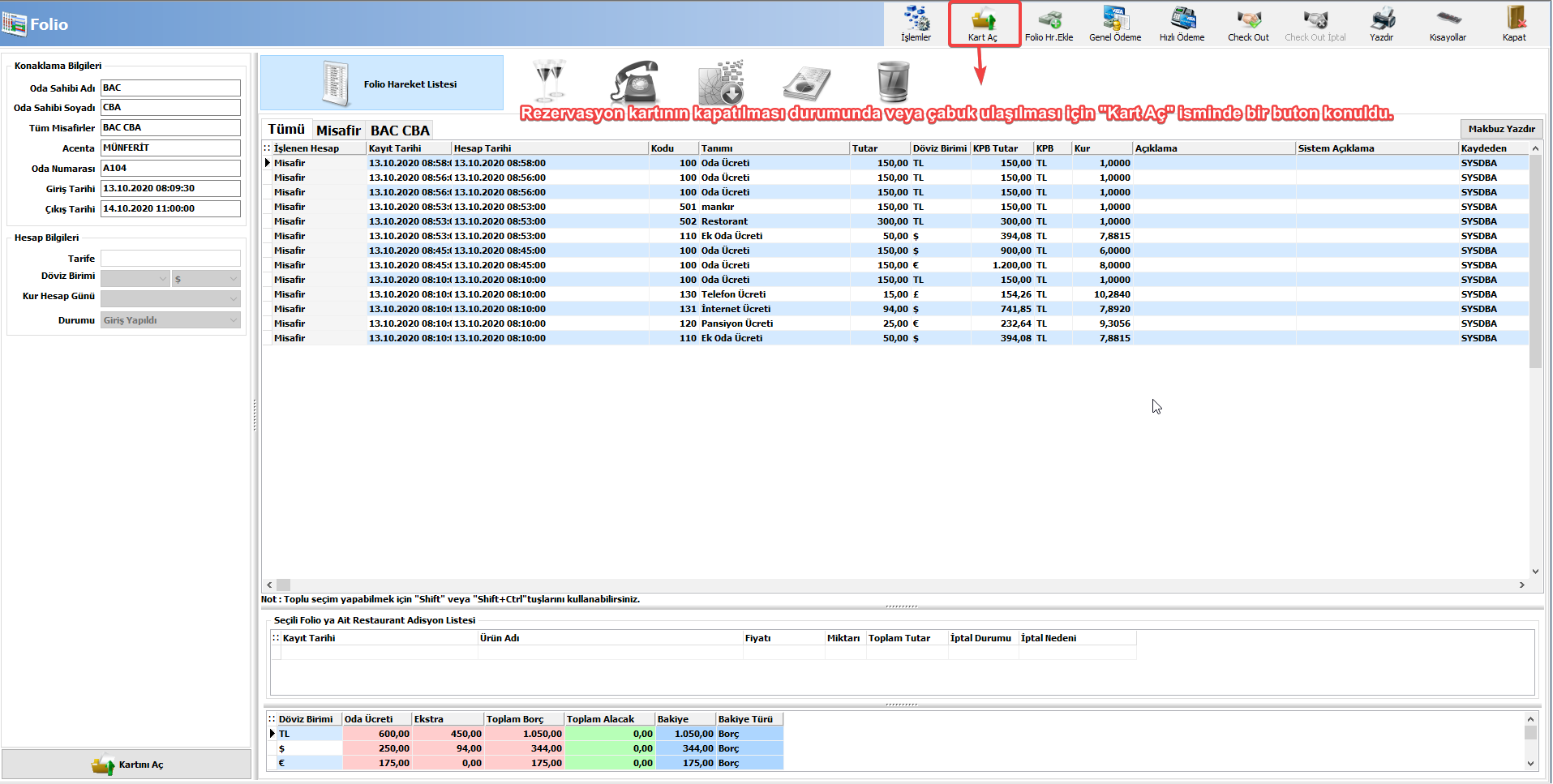This screenshot has width=1553, height=784.
Task: Click the İptal Nedeni column header
Action: coord(1077,638)
